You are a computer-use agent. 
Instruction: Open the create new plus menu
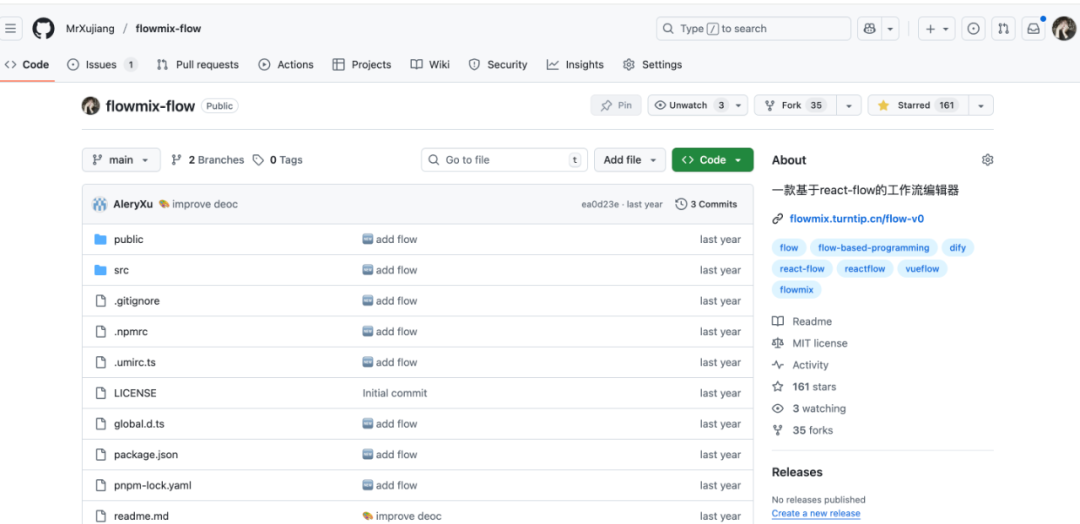tap(937, 29)
